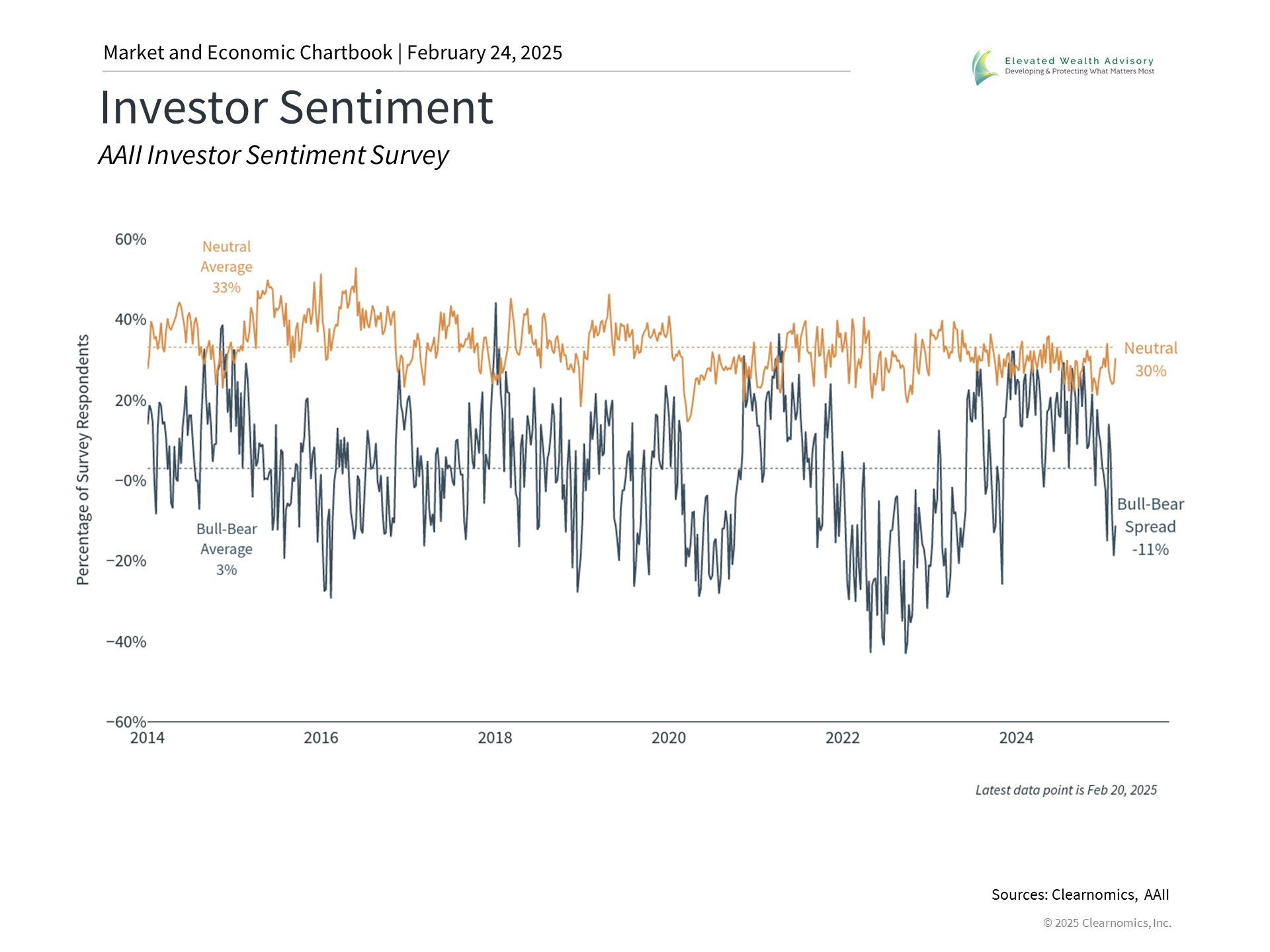Click the "Latest data point is Feb 20, 2025" note
Image resolution: width=1270 pixels, height=952 pixels.
pyautogui.click(x=1066, y=790)
